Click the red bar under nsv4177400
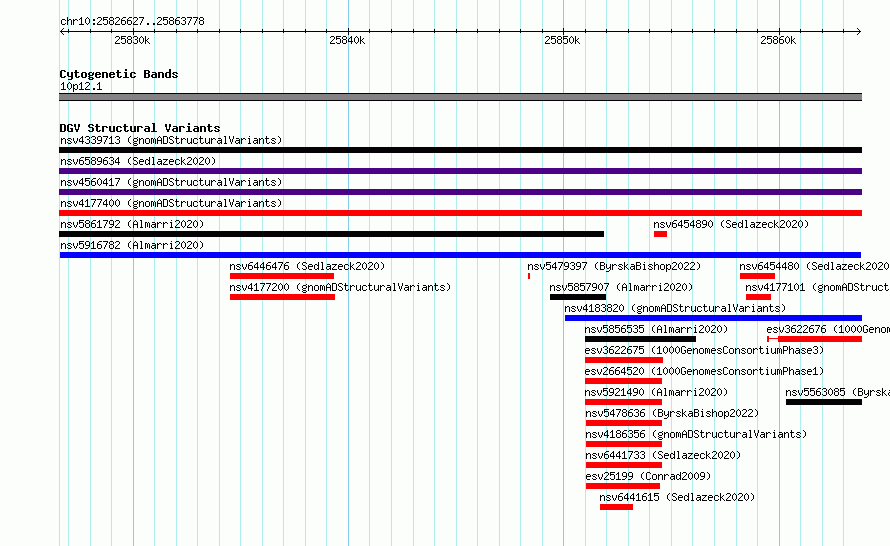Viewport: 890px width, 546px height. [460, 213]
